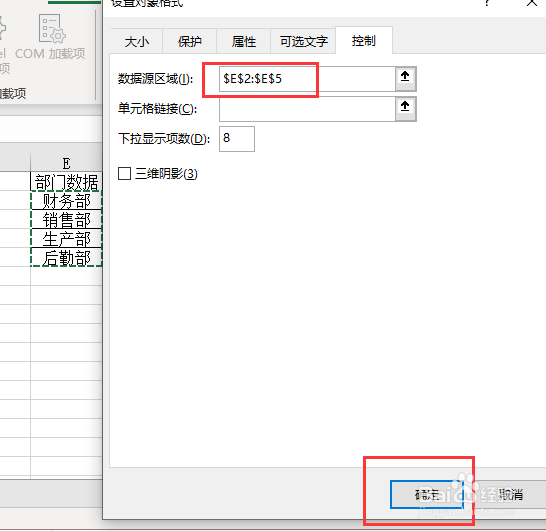
Task: Switch to the 属性 tab
Action: point(244,42)
